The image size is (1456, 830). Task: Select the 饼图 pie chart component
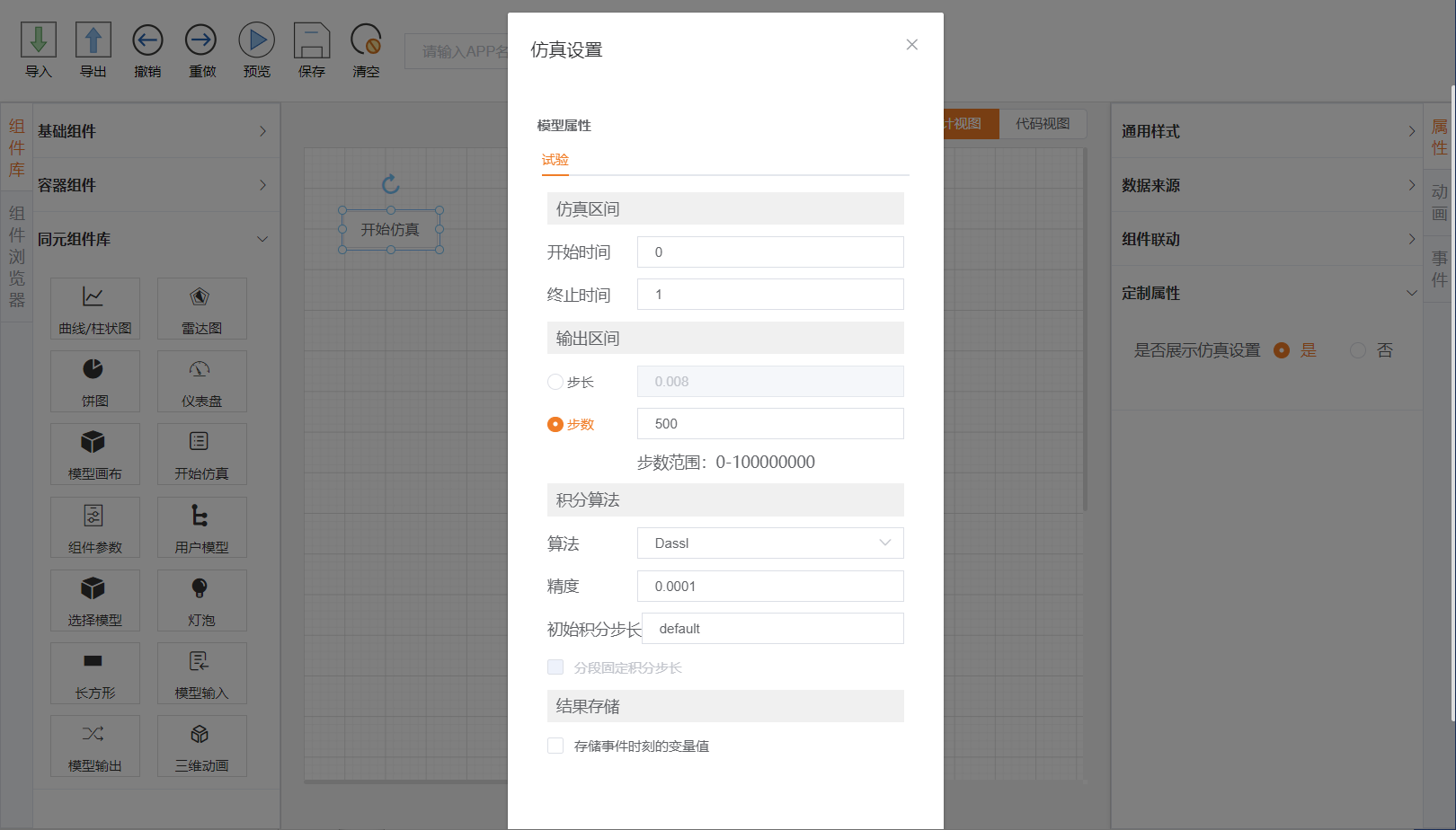coord(95,381)
